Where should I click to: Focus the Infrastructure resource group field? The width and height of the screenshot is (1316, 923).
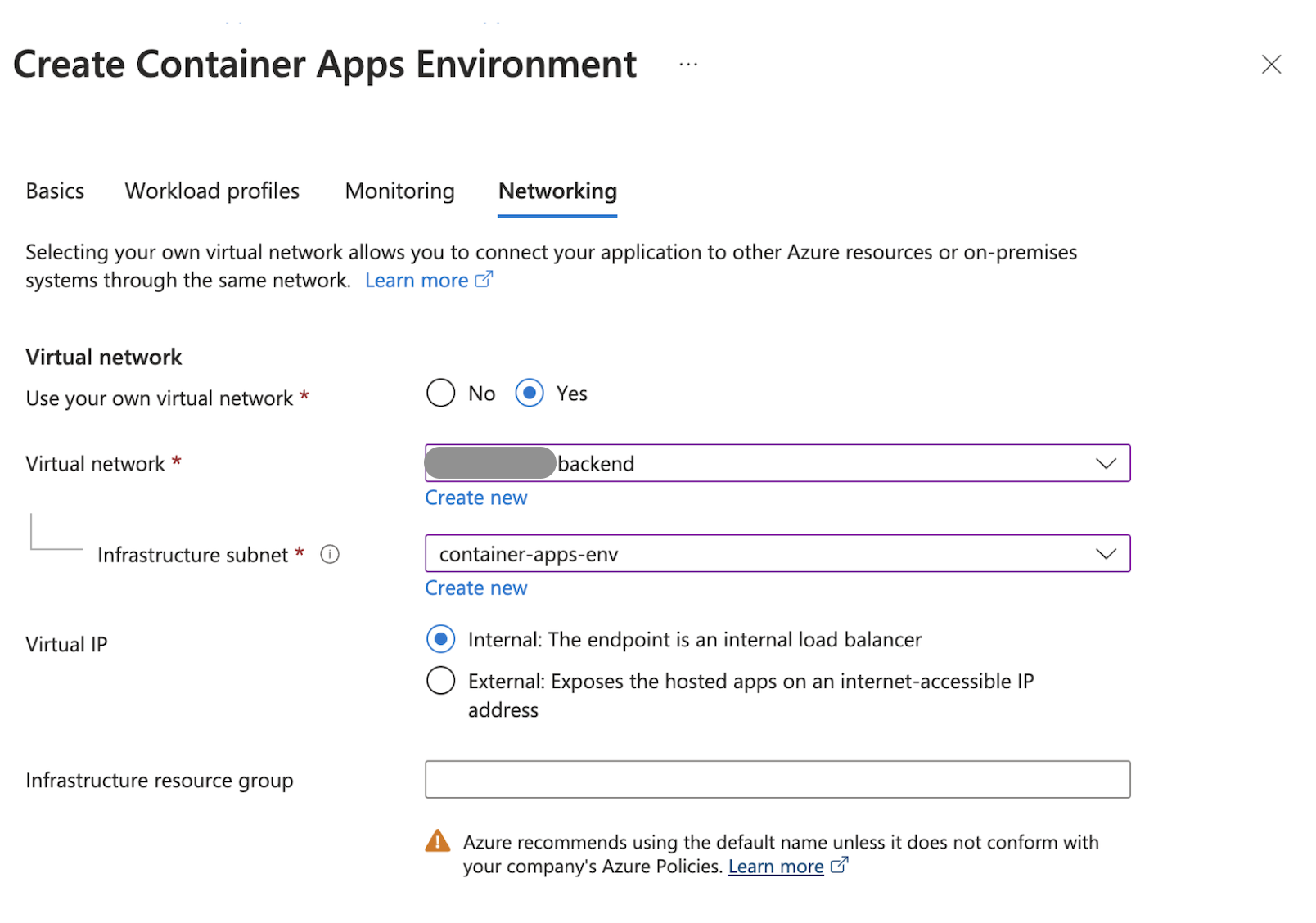point(777,779)
